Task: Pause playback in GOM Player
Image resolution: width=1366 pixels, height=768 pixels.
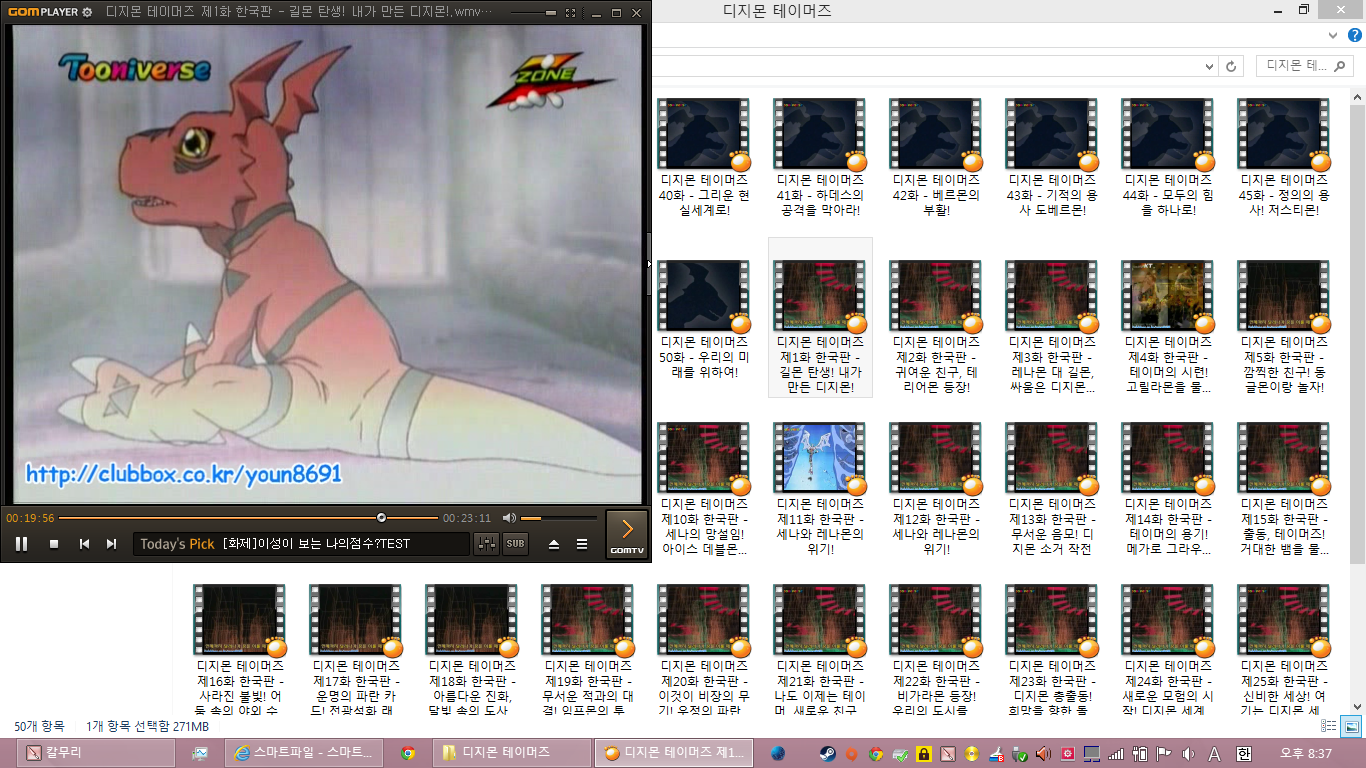Action: (21, 544)
